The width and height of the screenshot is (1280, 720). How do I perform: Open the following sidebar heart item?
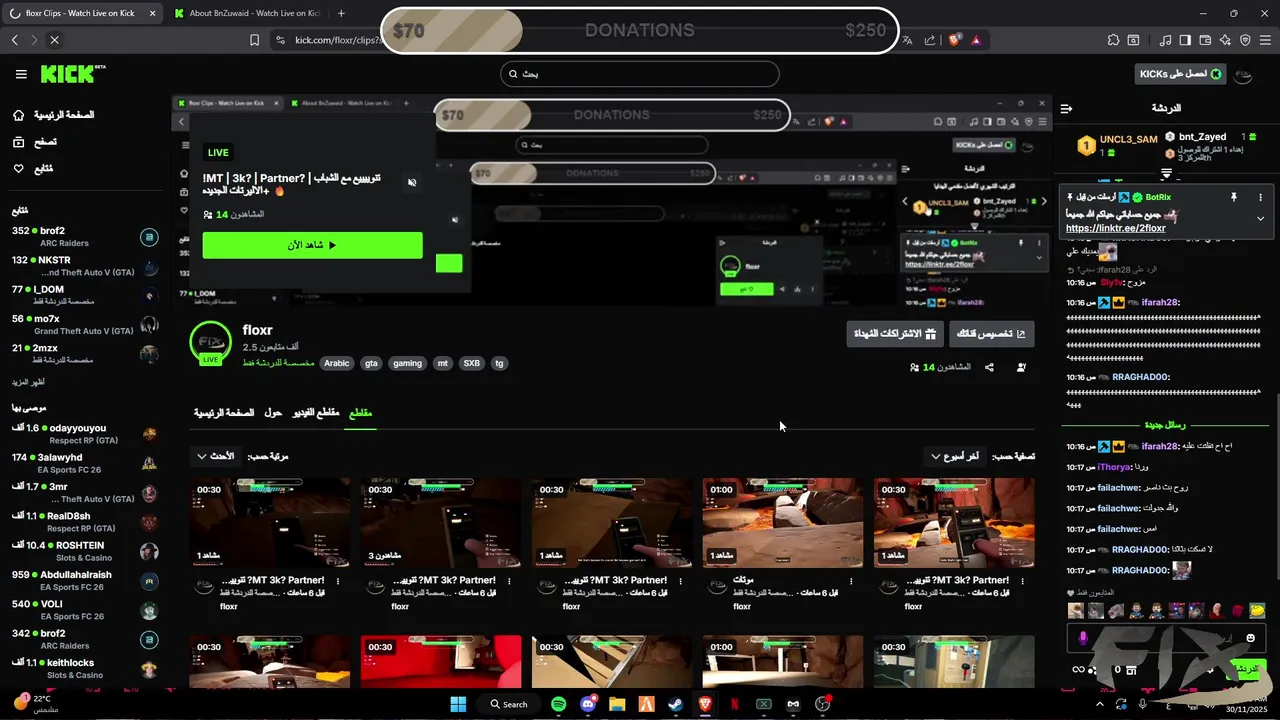(x=33, y=169)
